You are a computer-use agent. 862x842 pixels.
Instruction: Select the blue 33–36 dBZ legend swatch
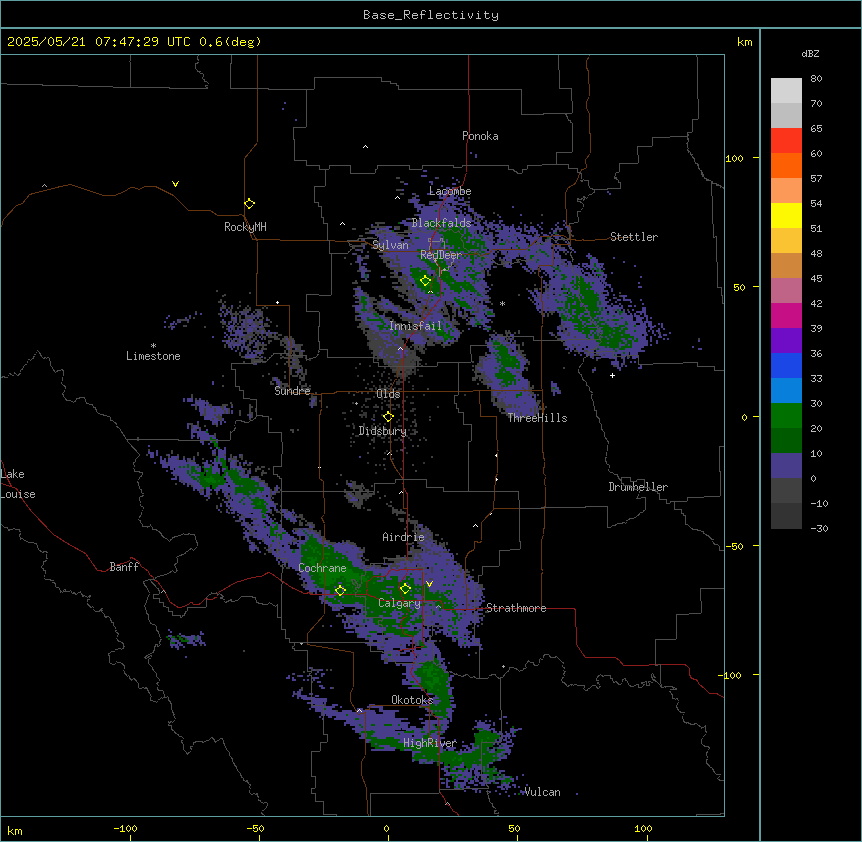786,365
